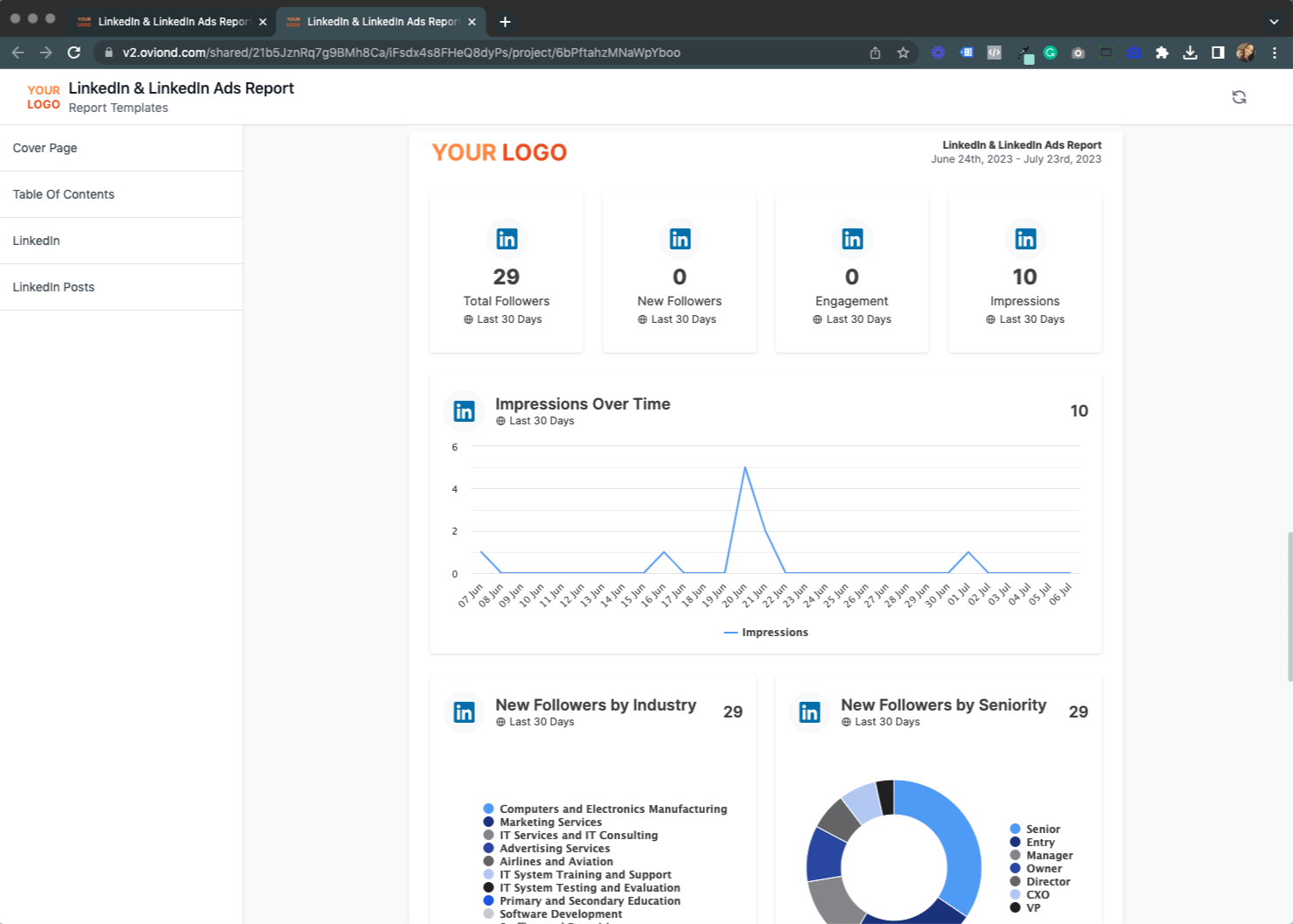The image size is (1293, 924).
Task: Toggle CXO in seniority legend
Action: tap(1030, 894)
